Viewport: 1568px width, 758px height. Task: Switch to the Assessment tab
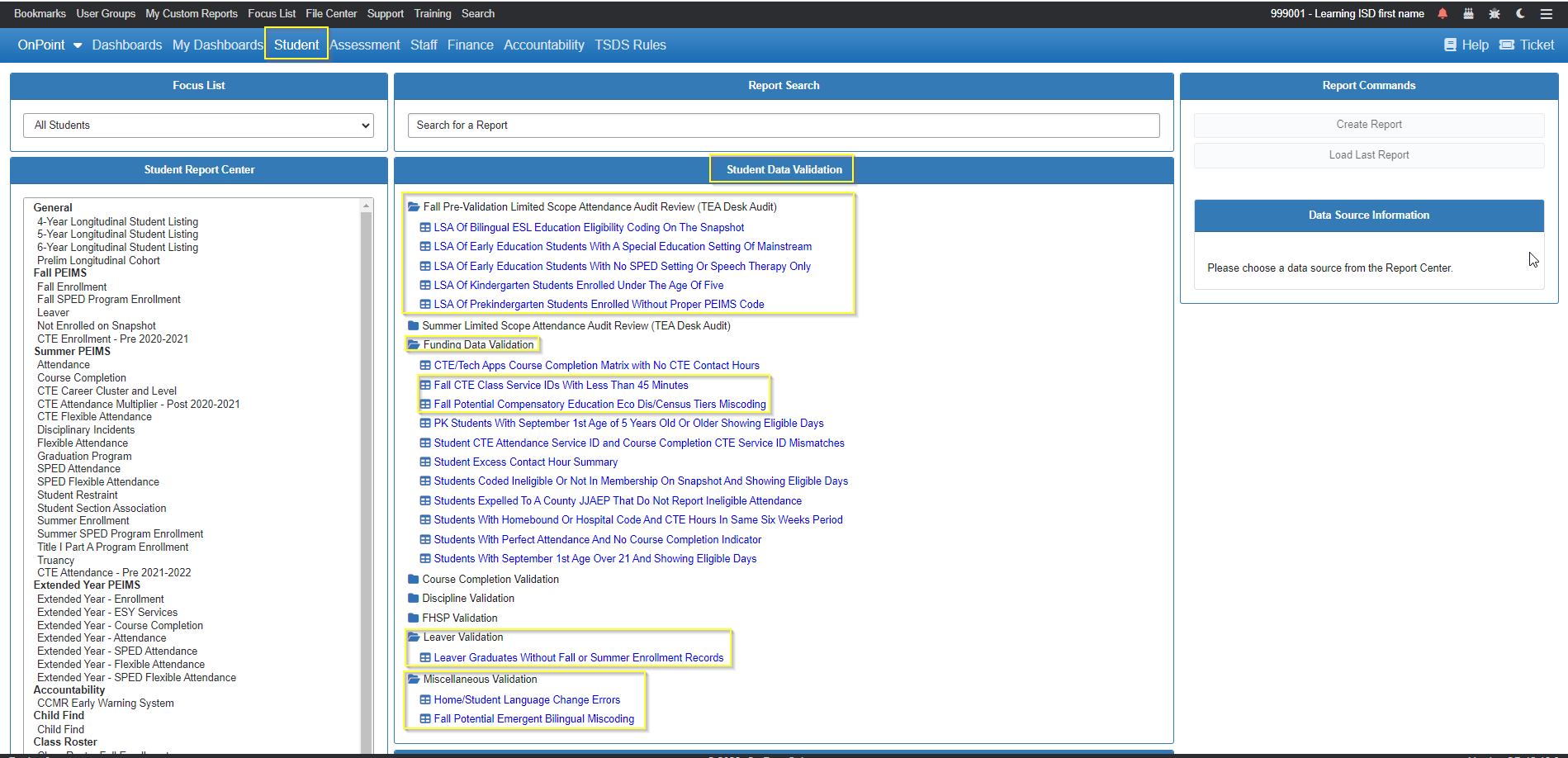coord(364,45)
